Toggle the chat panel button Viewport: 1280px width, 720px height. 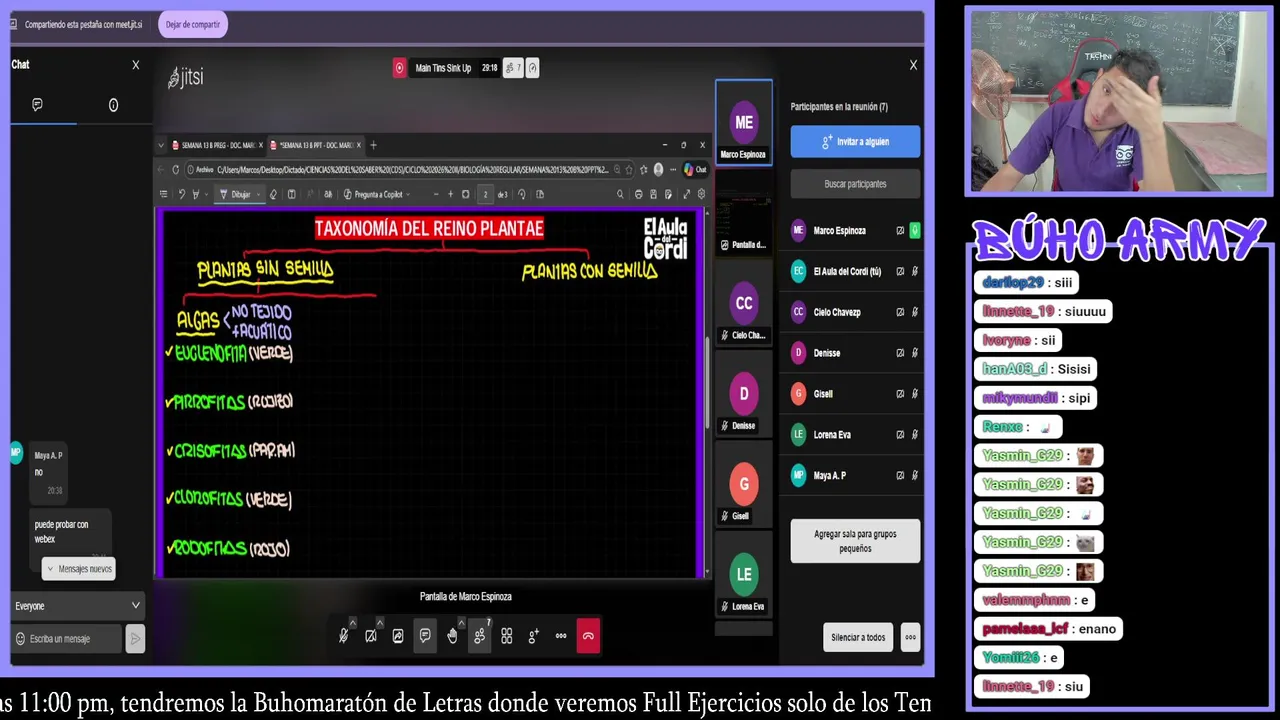tap(425, 636)
